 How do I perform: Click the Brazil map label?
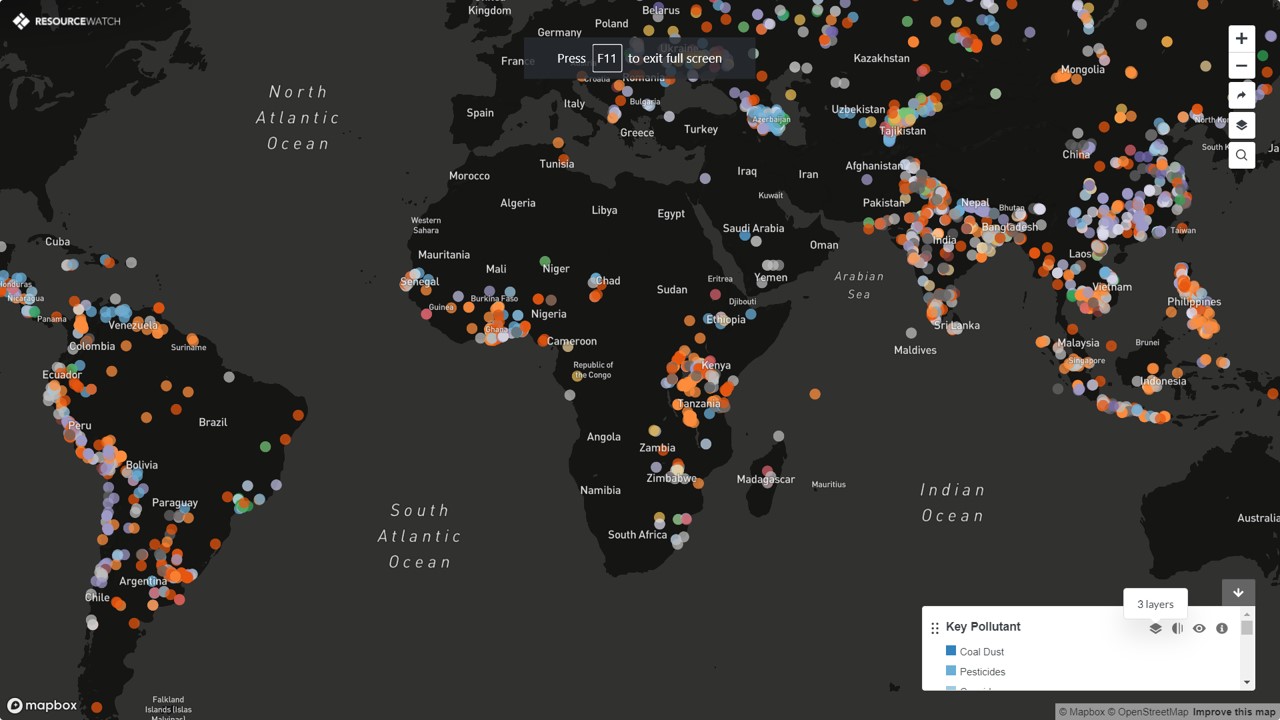[x=213, y=422]
